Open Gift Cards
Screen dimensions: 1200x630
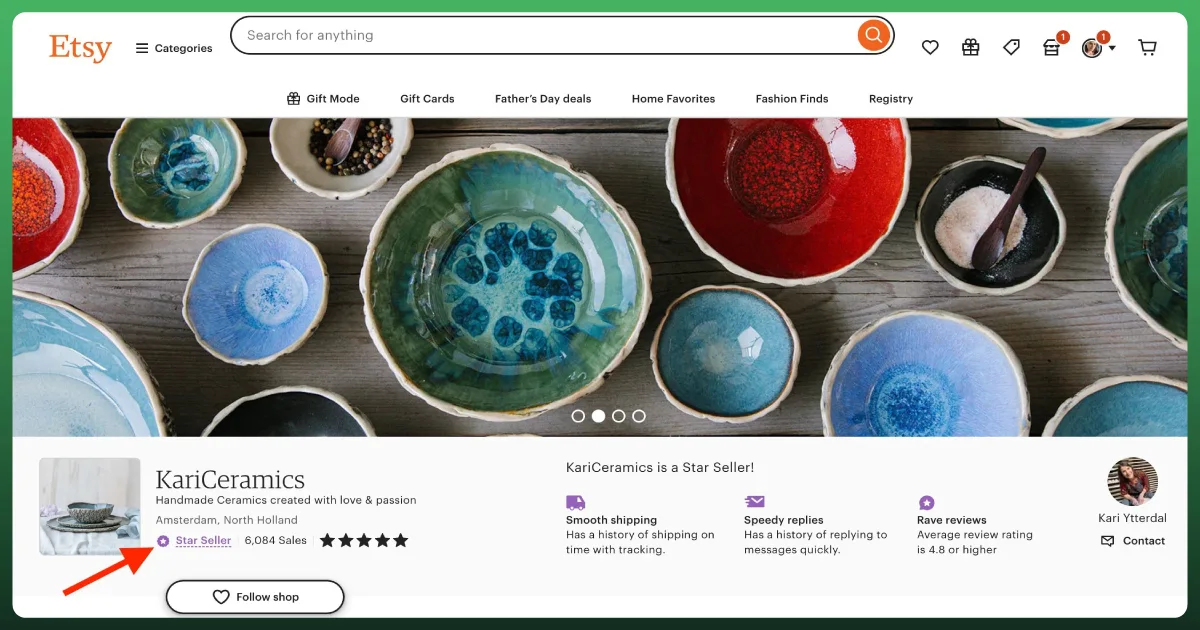coord(427,98)
